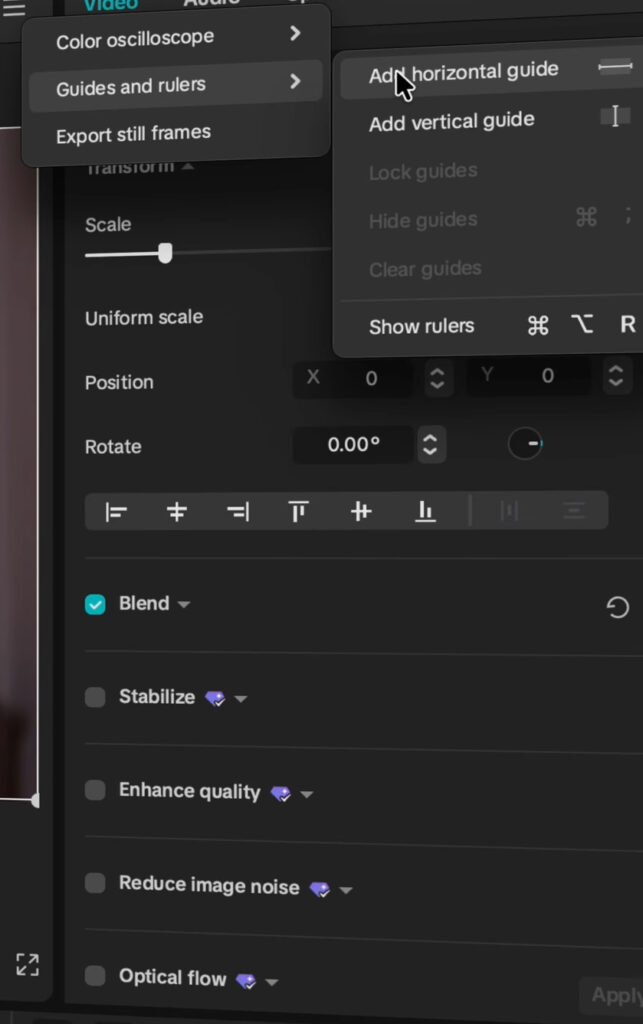Switch to the Video tab
The width and height of the screenshot is (643, 1024).
[111, 4]
